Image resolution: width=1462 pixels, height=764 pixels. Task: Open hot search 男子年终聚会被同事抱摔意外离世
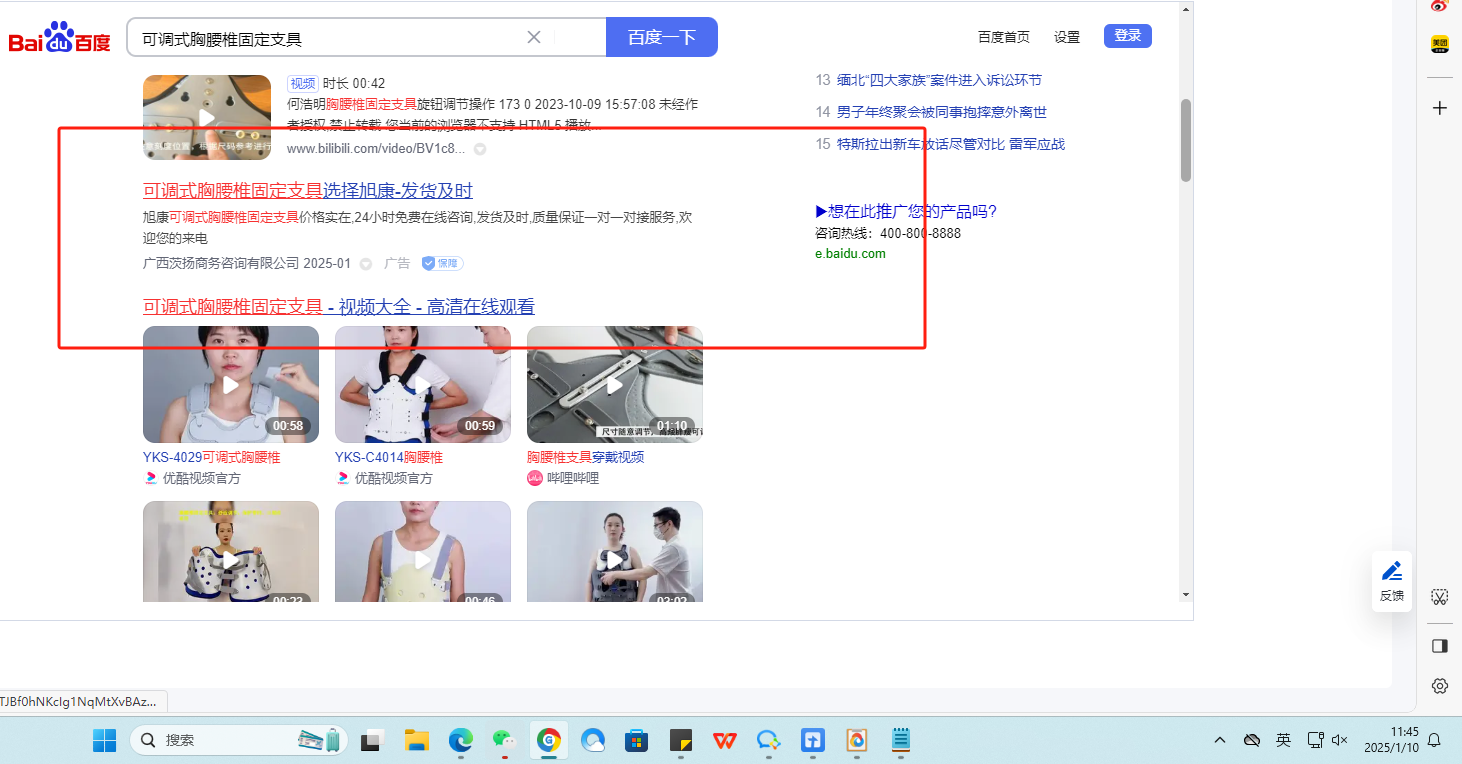pos(942,112)
